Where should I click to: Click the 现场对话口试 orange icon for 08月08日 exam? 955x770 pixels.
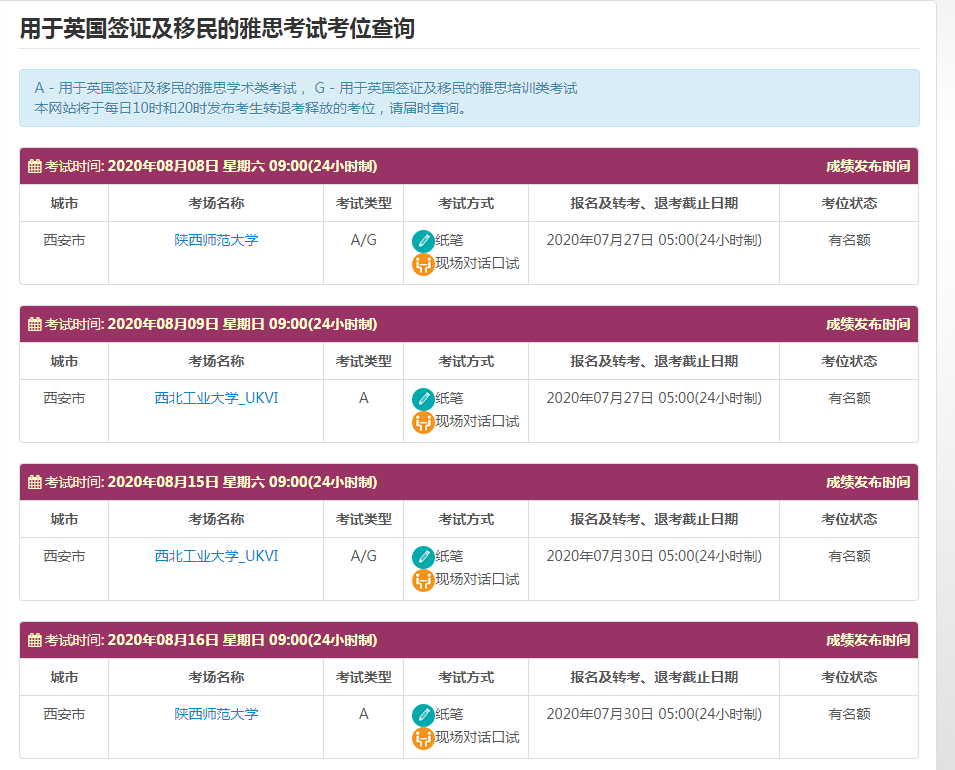423,264
